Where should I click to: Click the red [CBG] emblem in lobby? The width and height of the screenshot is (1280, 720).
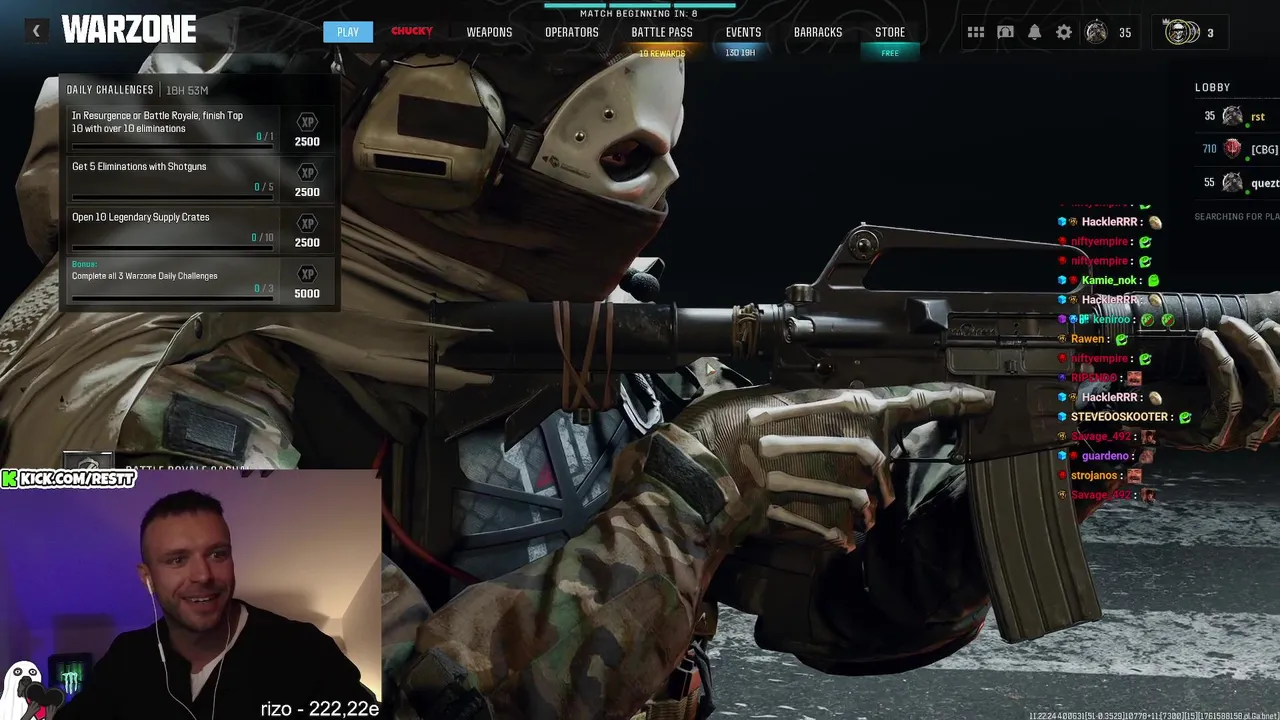click(1232, 149)
